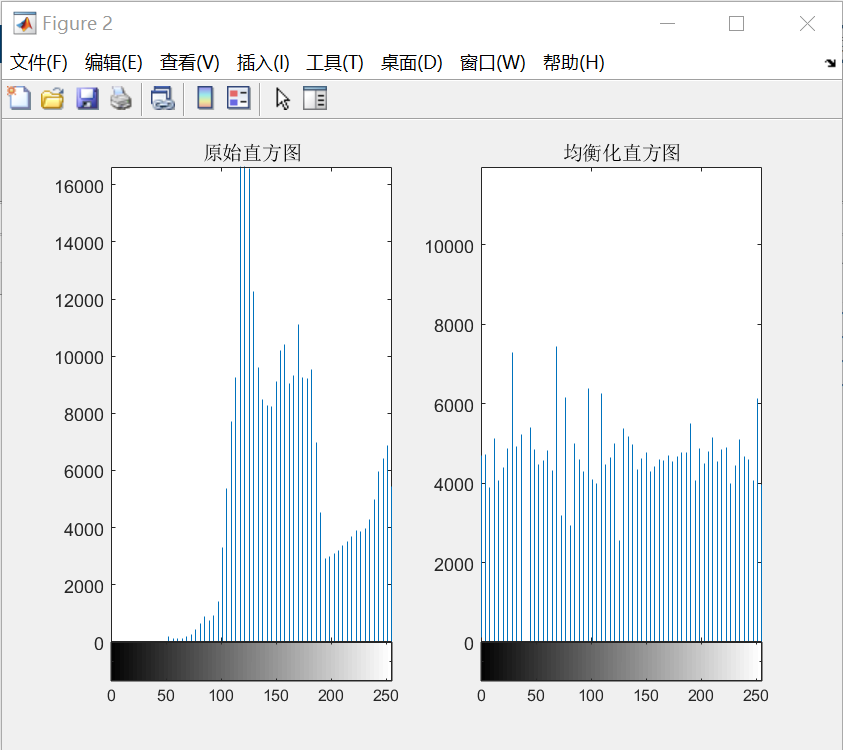843x750 pixels.
Task: Expand the menu bar overflow chevron
Action: [830, 62]
